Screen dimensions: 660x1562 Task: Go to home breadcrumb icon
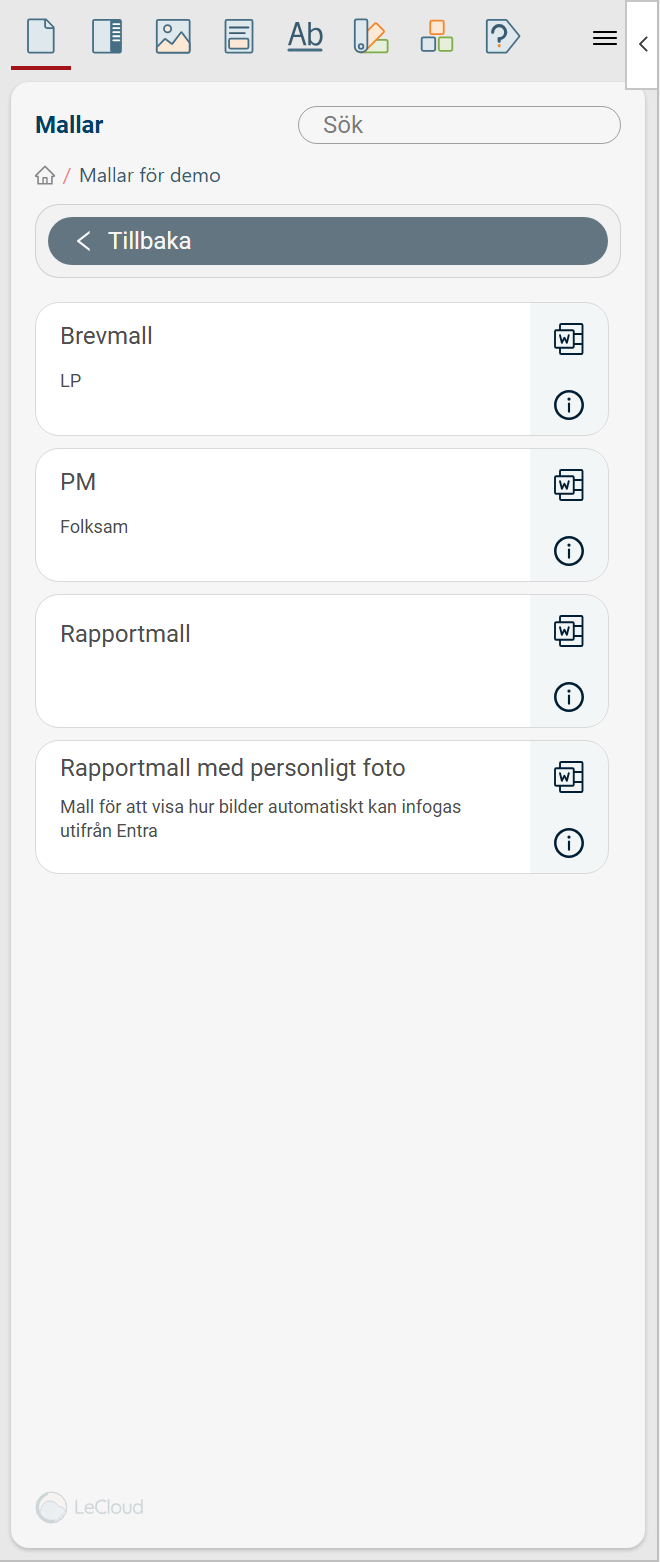[x=45, y=176]
